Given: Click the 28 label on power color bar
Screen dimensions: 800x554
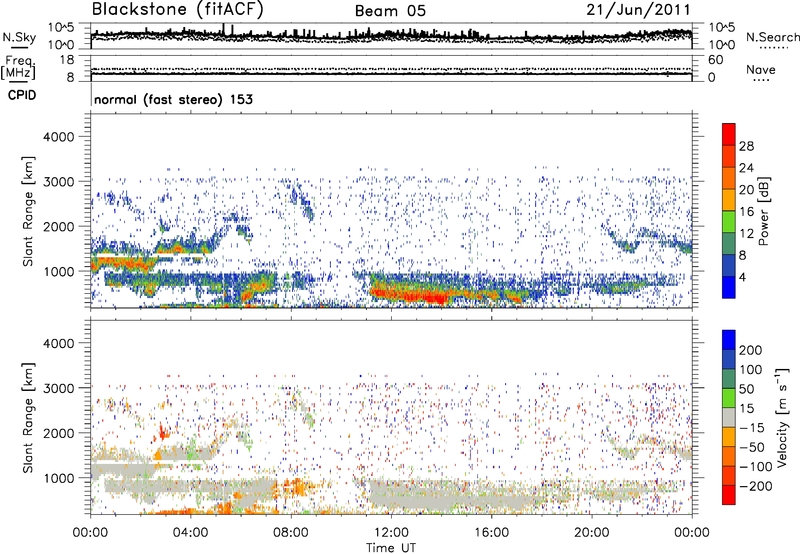Looking at the screenshot, I should point(746,146).
